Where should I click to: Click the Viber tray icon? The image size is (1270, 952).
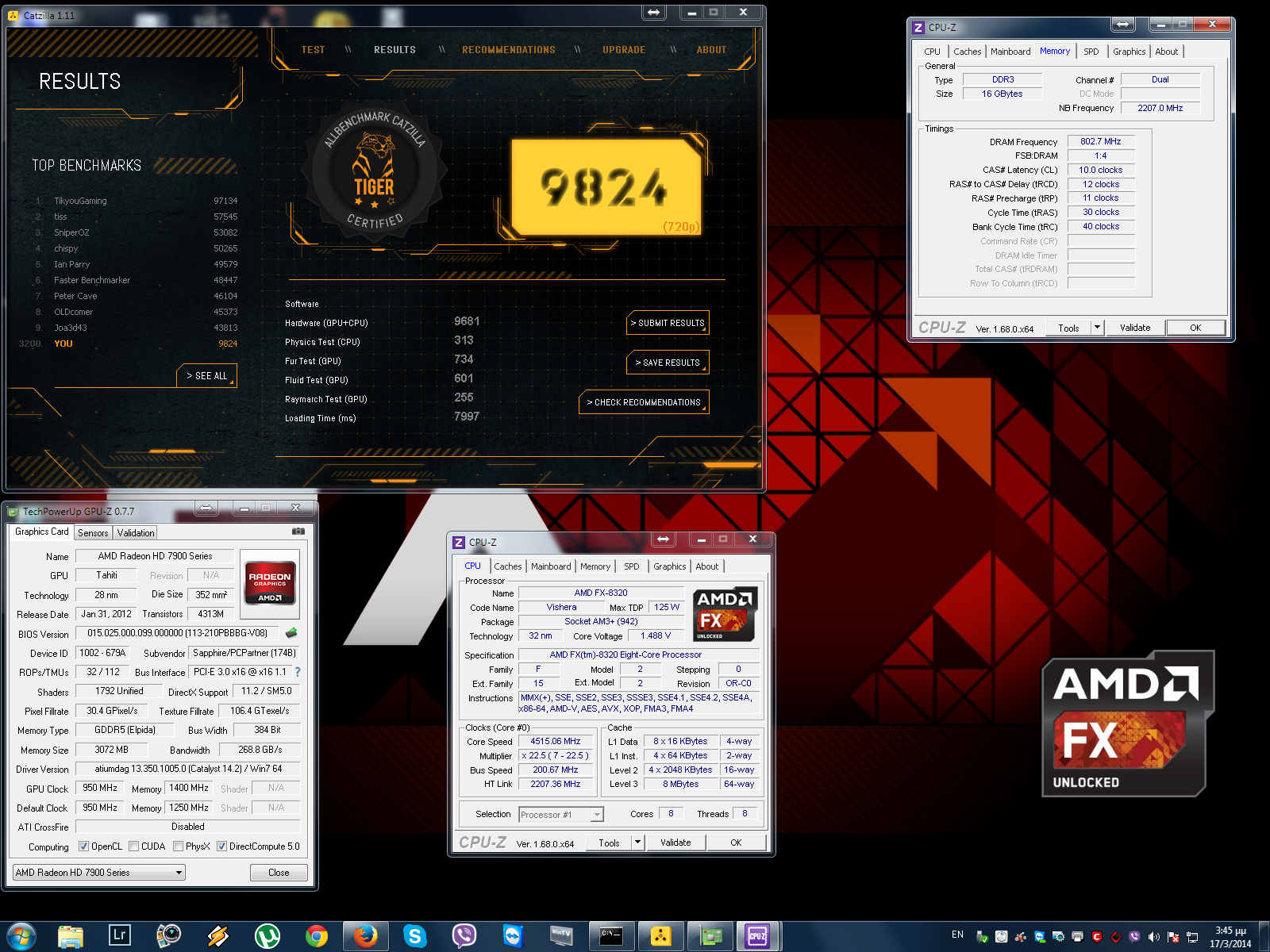1134,937
